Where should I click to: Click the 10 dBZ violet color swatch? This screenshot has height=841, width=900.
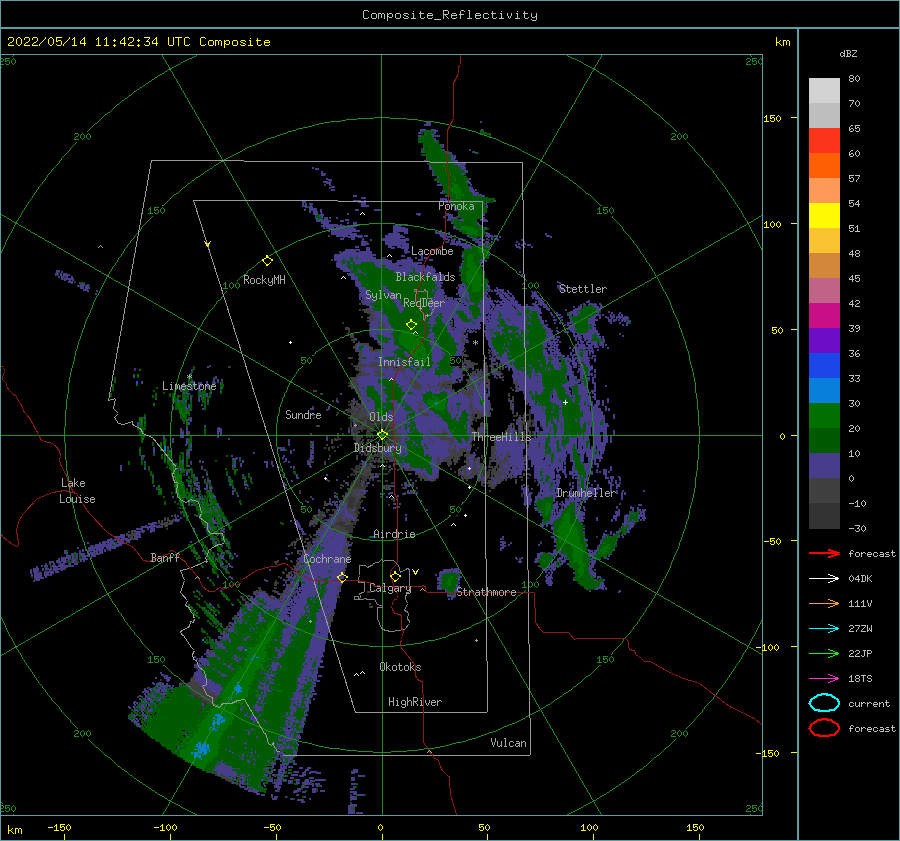point(824,465)
